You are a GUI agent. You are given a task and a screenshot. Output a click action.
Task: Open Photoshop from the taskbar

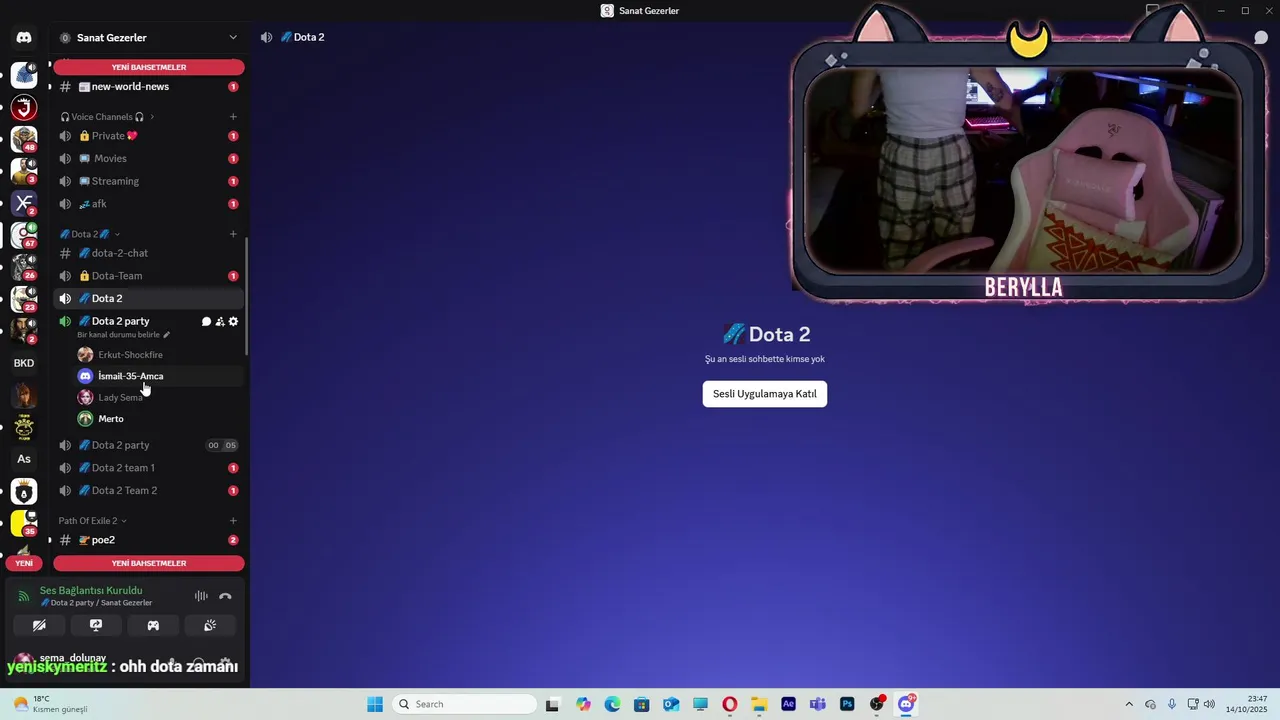tap(847, 704)
